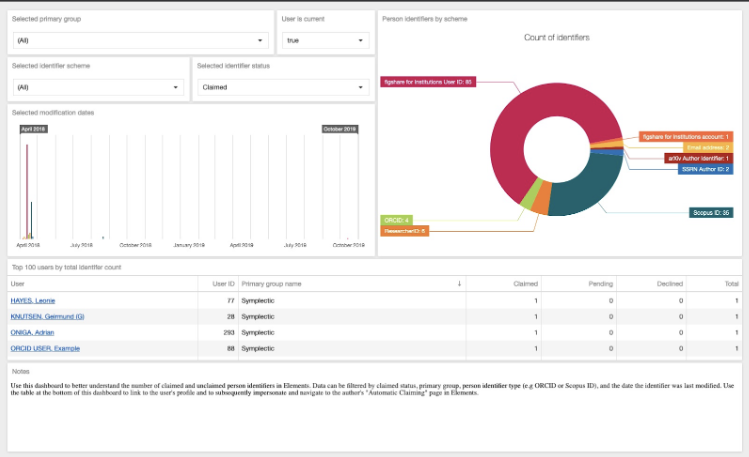Click the Scopus ID: 35 chart label

pos(712,212)
